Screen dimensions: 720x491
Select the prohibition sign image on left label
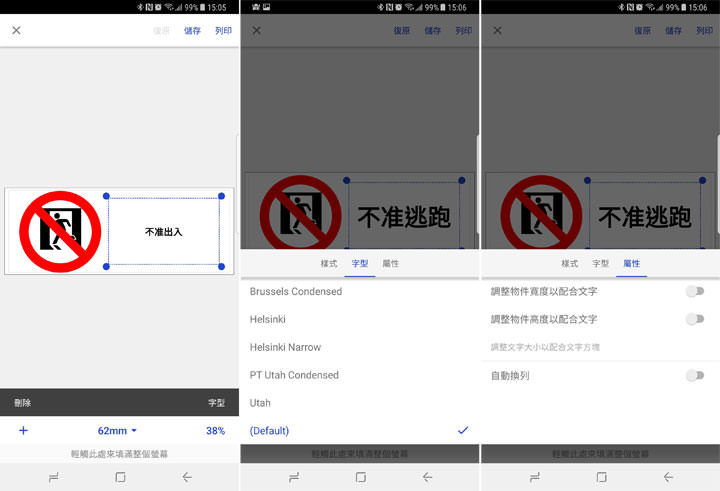(x=61, y=231)
